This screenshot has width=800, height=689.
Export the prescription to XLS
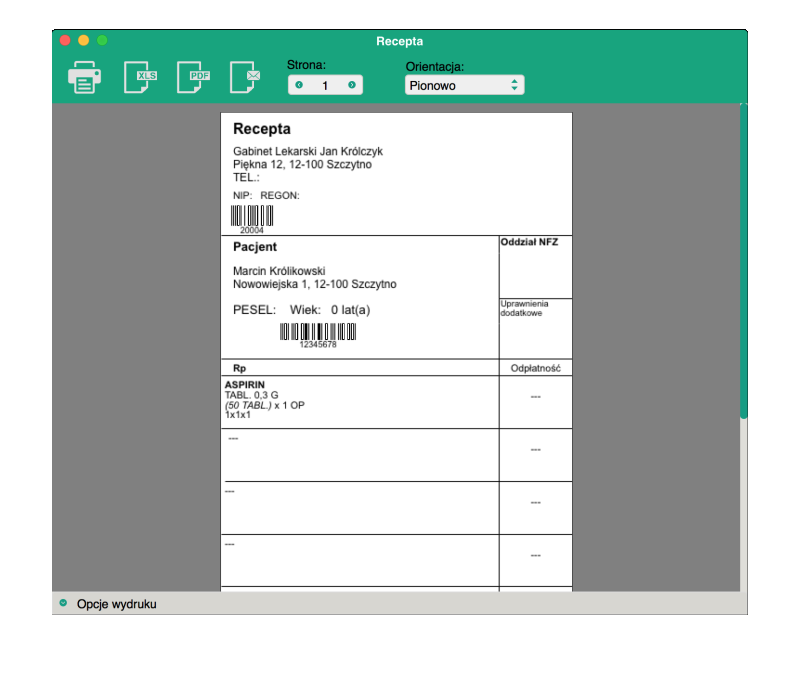coord(140,77)
